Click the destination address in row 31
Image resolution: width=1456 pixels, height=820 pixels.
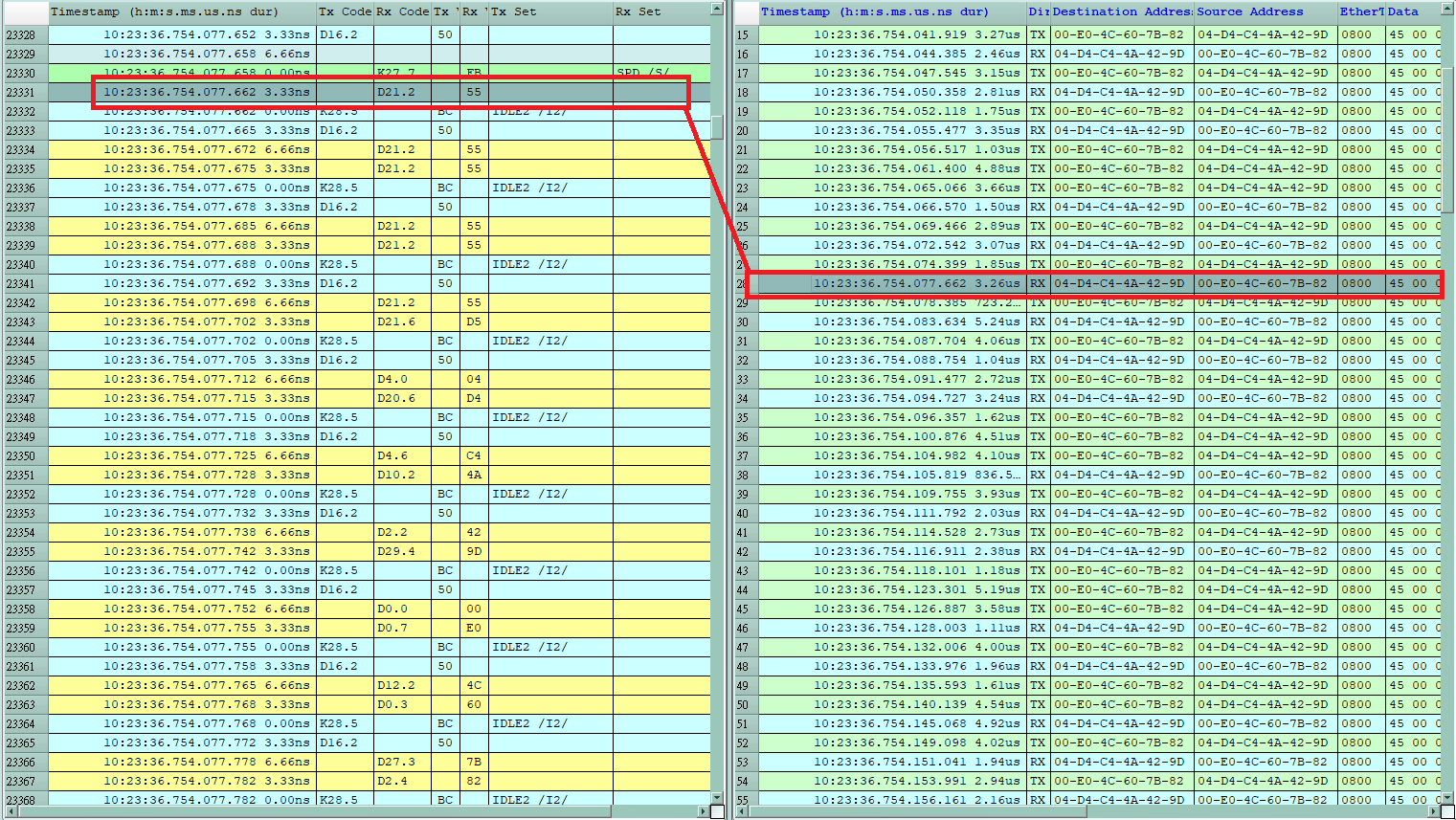[1122, 341]
